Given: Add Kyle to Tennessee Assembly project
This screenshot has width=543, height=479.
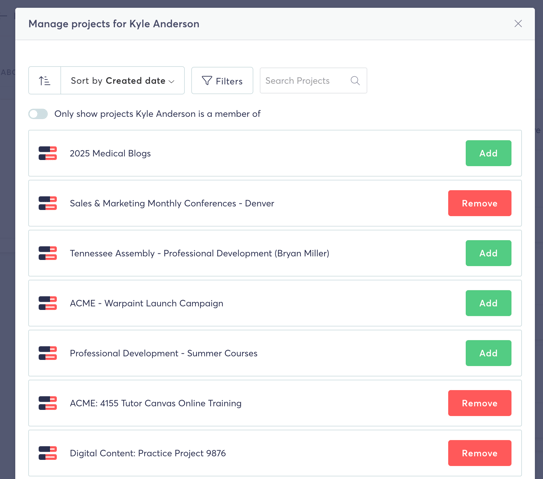Looking at the screenshot, I should point(488,253).
